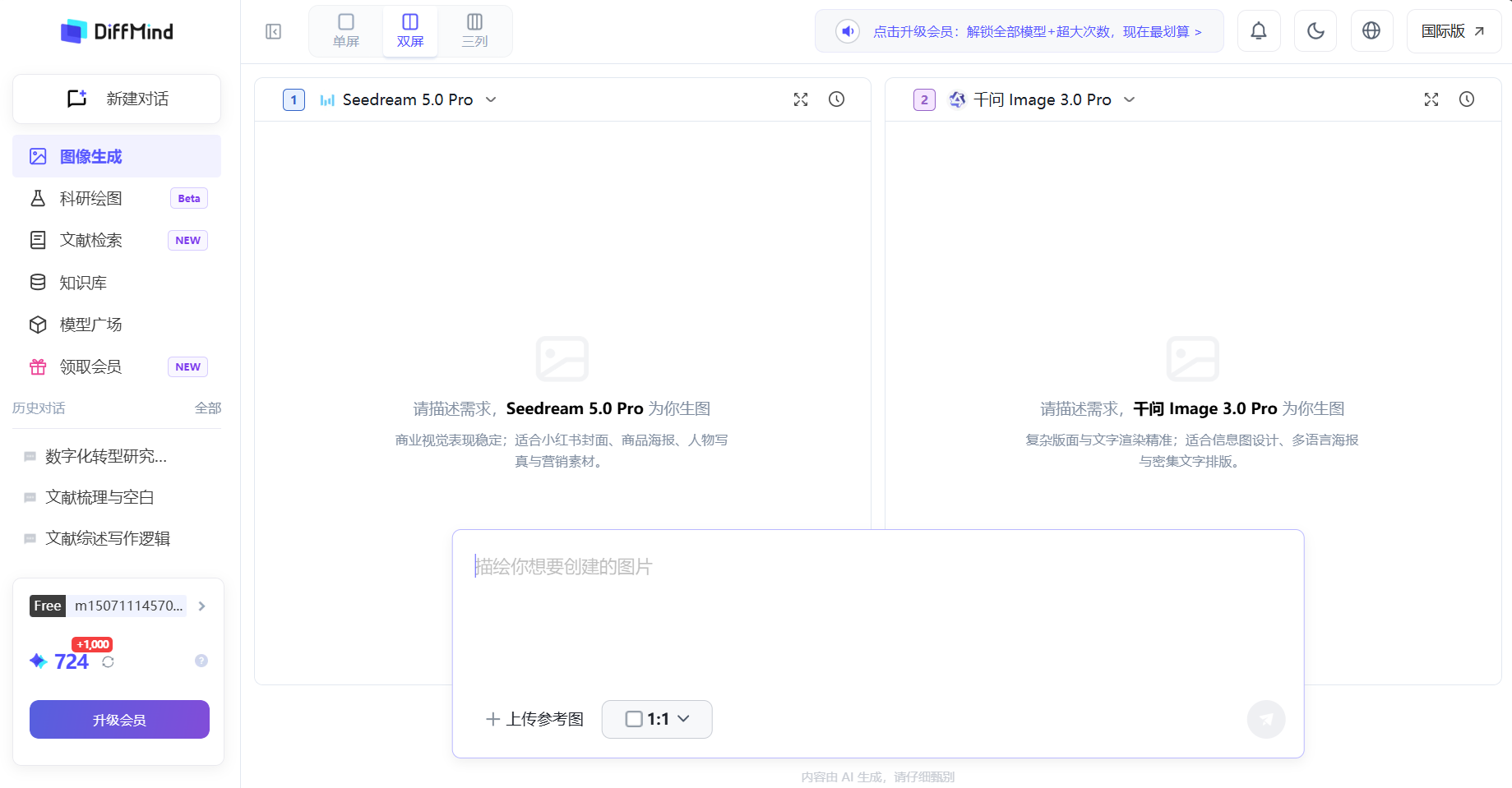
Task: Expand 千问 Image panel to fullscreen
Action: [1431, 99]
